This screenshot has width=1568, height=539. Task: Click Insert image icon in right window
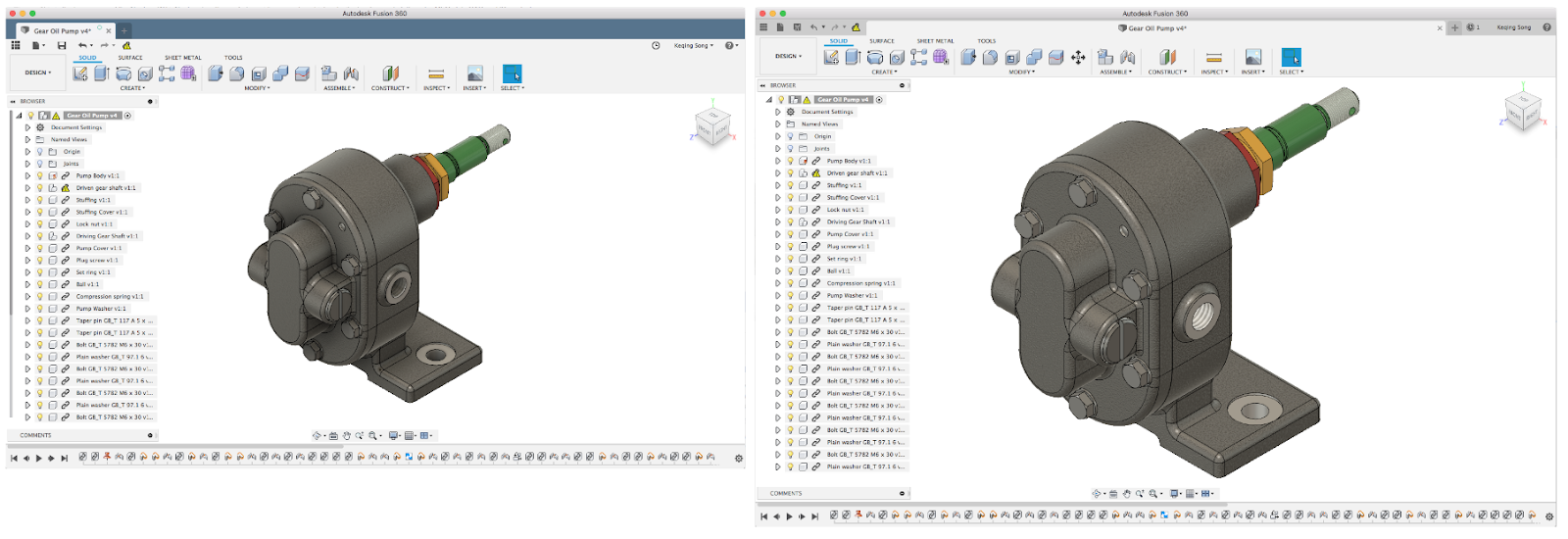1252,58
